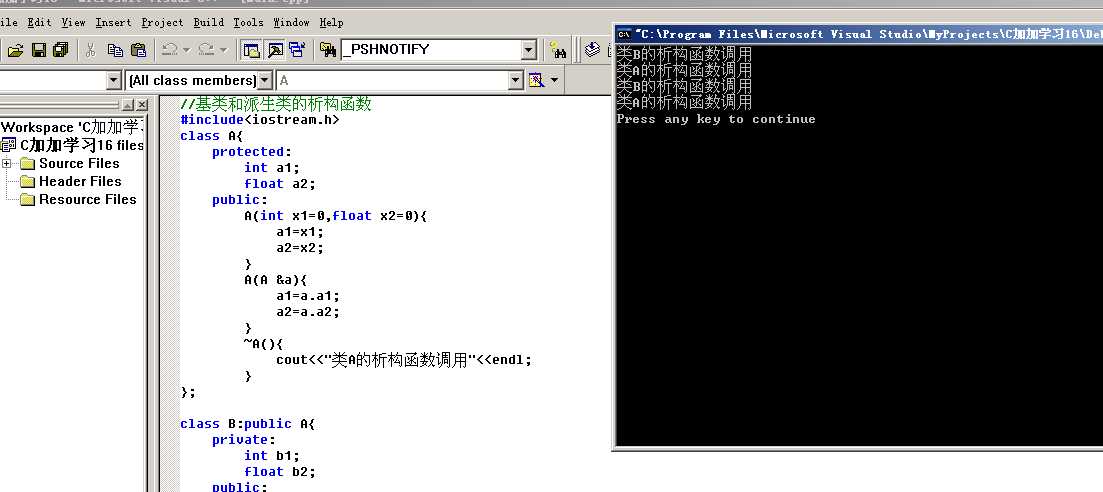Viewport: 1103px width, 492px height.
Task: Click the project files icon in Workspace
Action: (8, 146)
